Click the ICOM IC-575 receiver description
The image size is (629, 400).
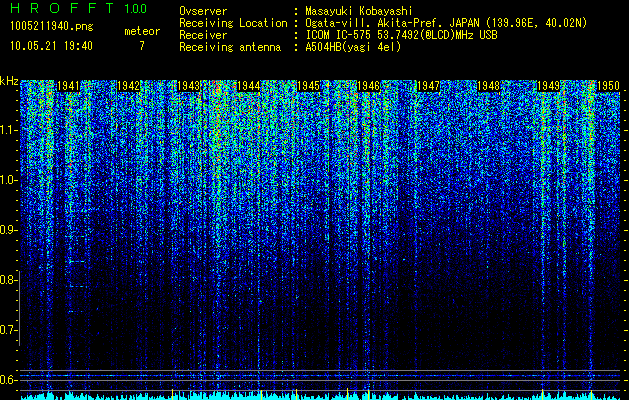click(401, 35)
